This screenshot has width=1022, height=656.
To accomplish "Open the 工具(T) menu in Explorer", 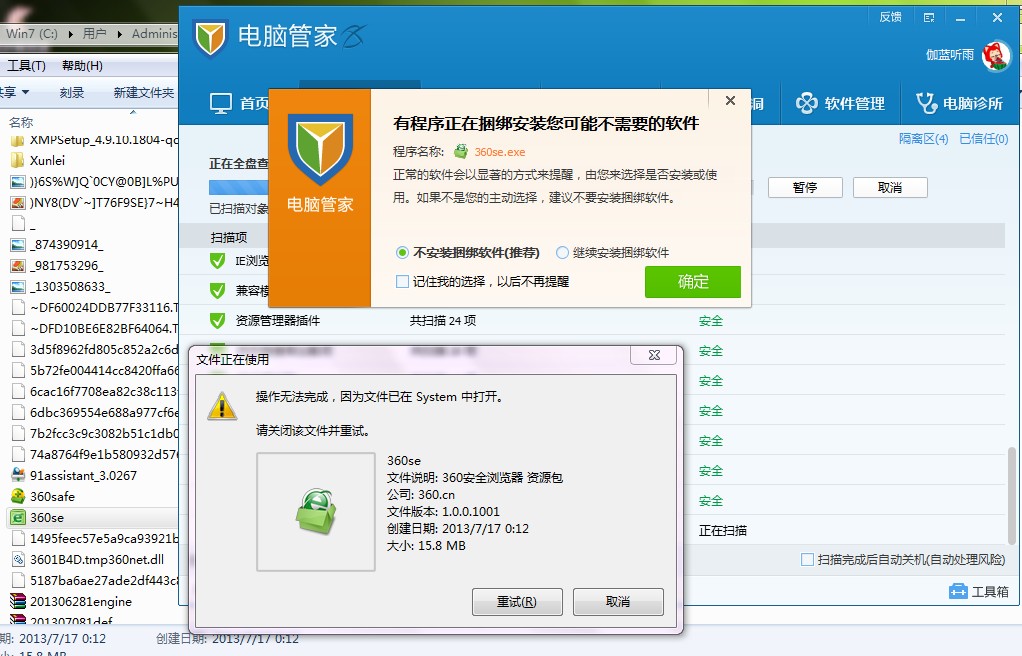I will pos(26,66).
